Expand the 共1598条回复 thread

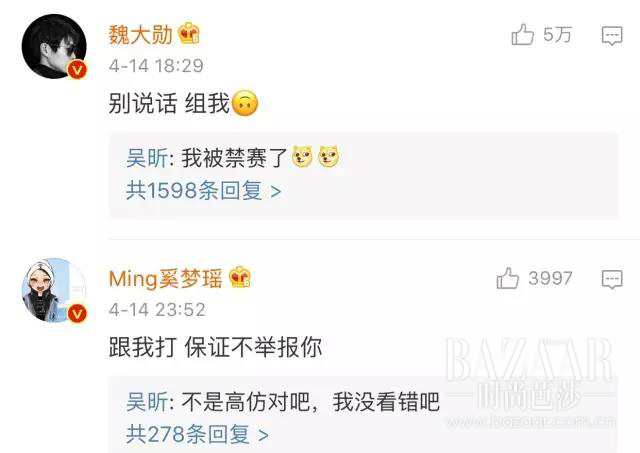click(203, 191)
